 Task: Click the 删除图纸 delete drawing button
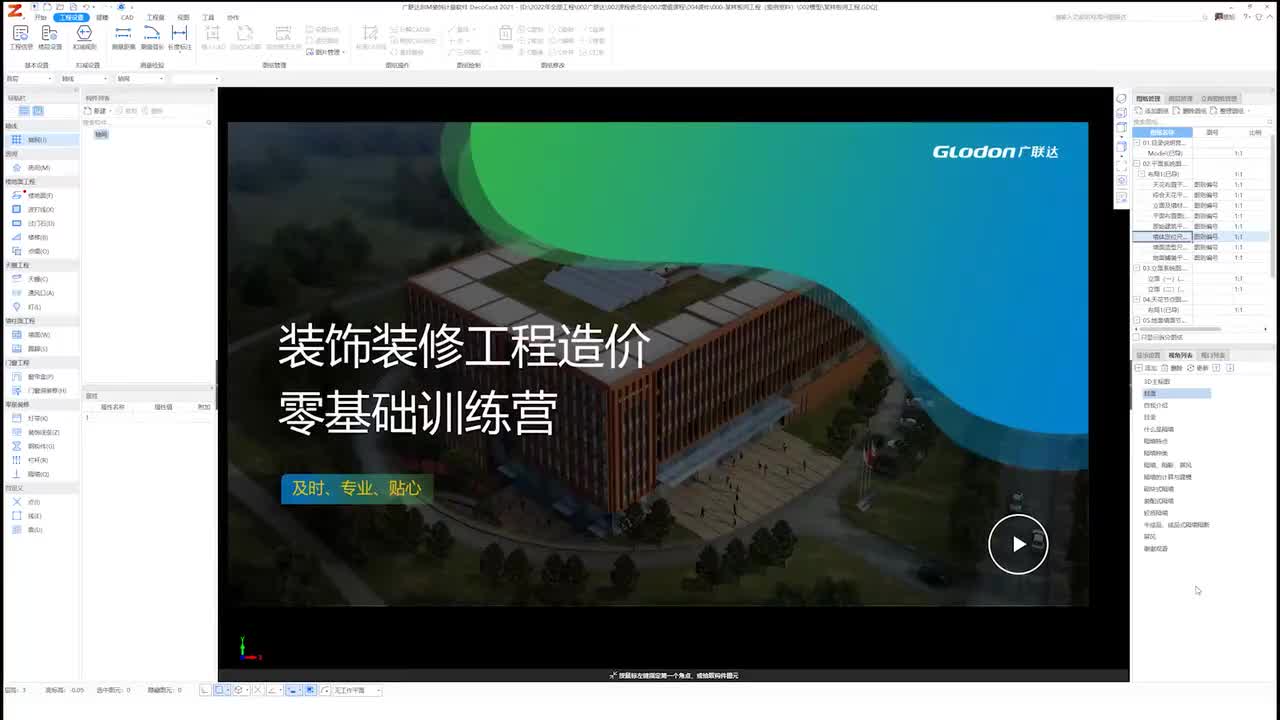click(x=1191, y=111)
